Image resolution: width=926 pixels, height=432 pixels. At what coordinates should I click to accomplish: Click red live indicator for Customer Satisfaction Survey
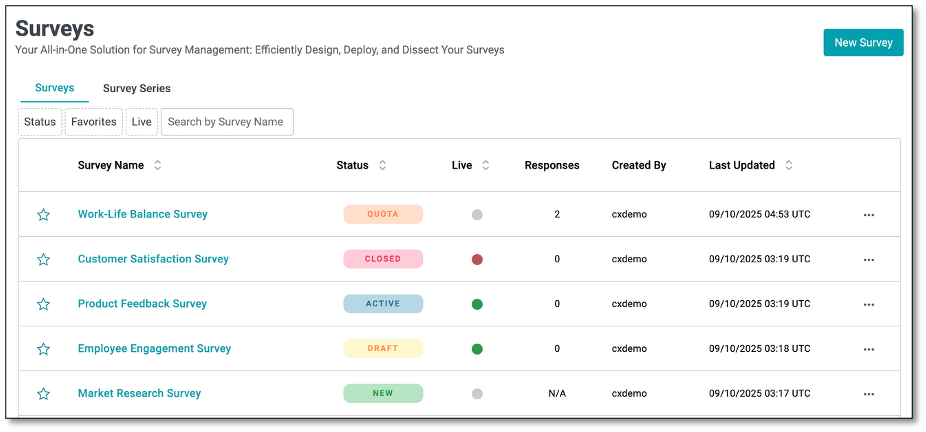(x=477, y=260)
